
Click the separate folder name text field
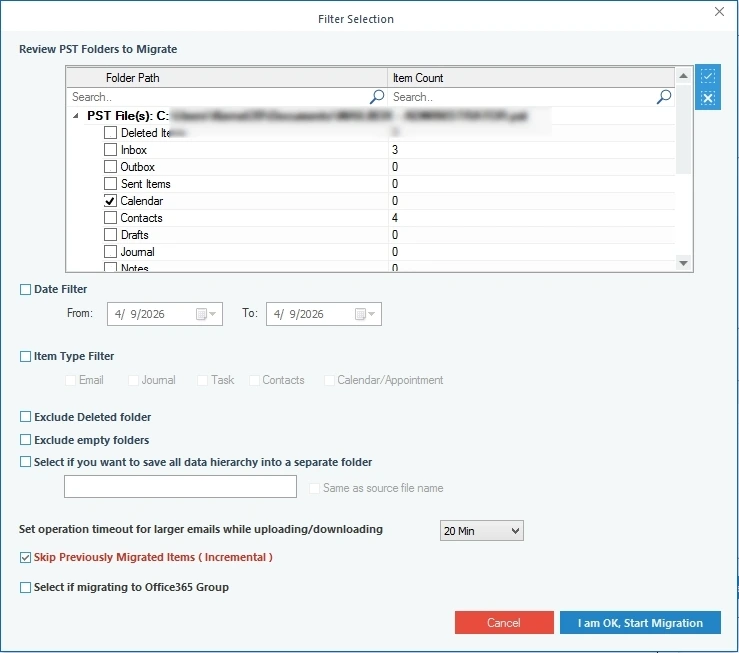pos(180,487)
